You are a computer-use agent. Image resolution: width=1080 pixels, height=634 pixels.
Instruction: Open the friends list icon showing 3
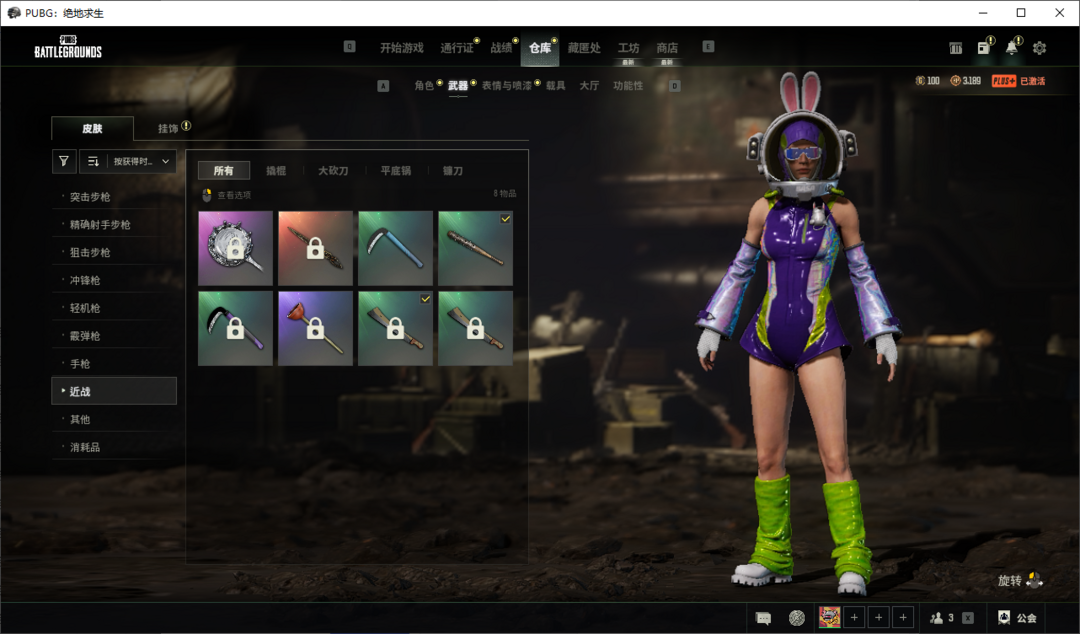click(937, 618)
